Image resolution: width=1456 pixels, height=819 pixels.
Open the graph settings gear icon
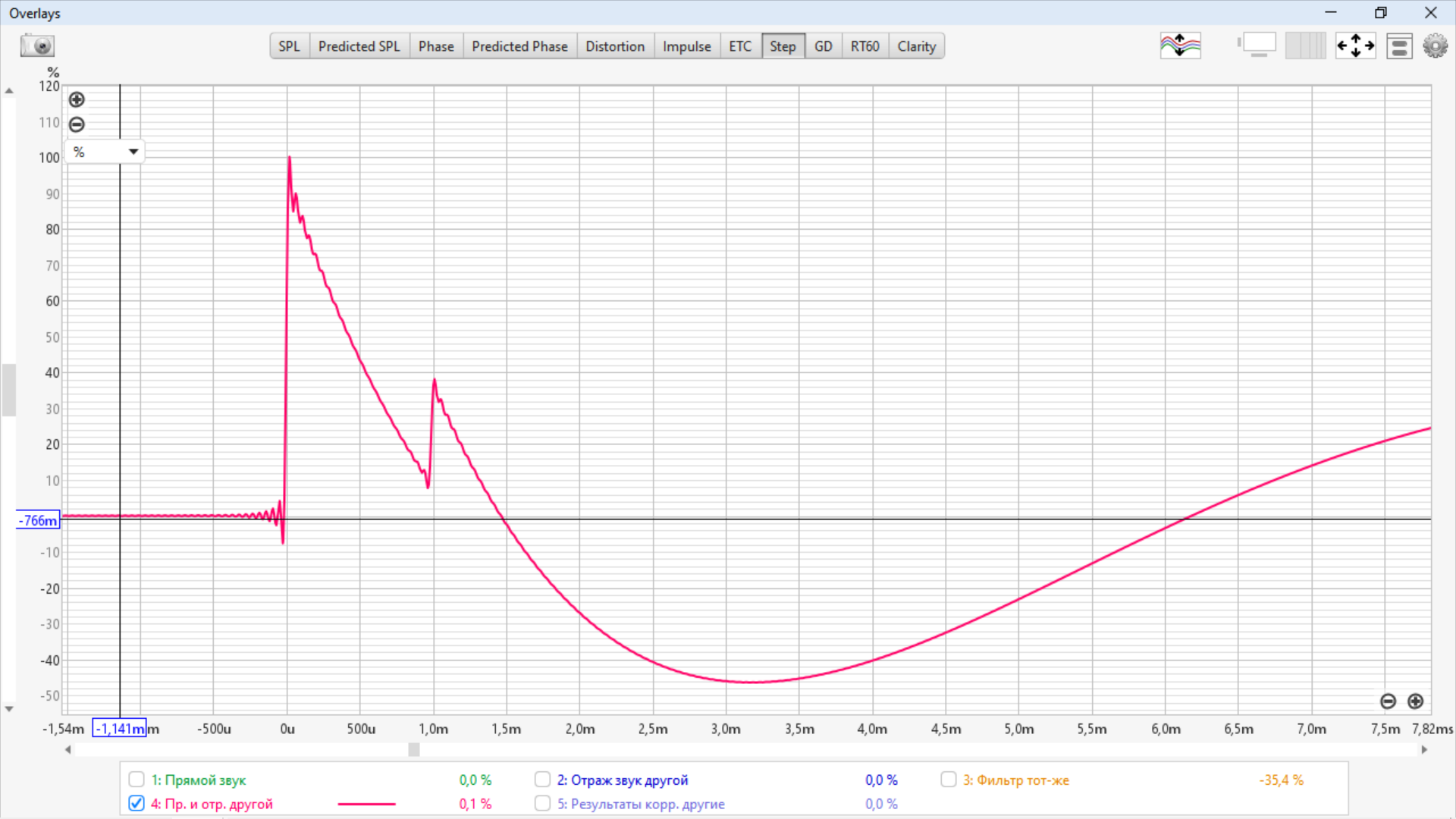[1435, 46]
